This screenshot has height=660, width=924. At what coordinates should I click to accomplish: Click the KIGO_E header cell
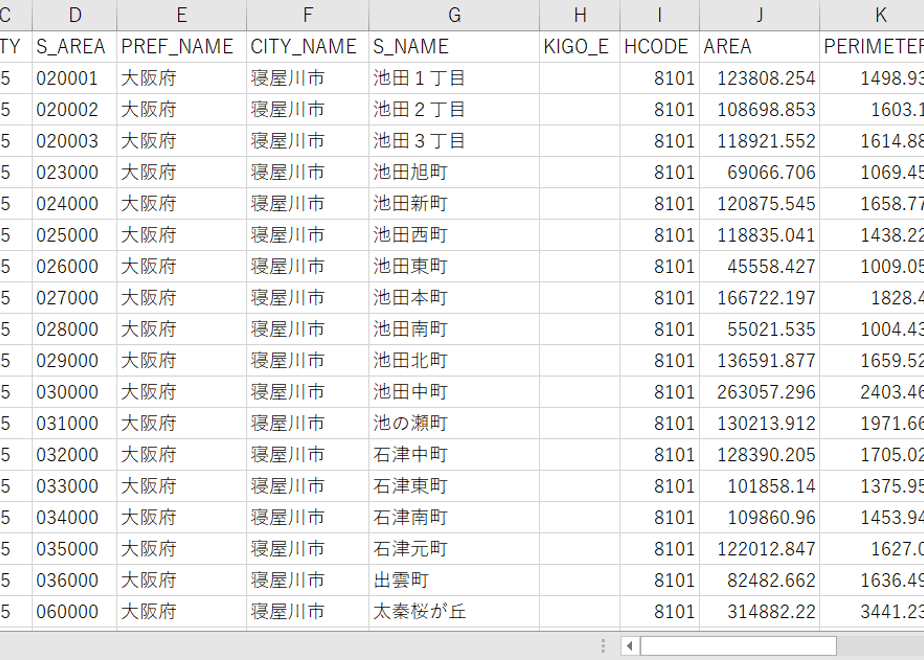[x=580, y=47]
